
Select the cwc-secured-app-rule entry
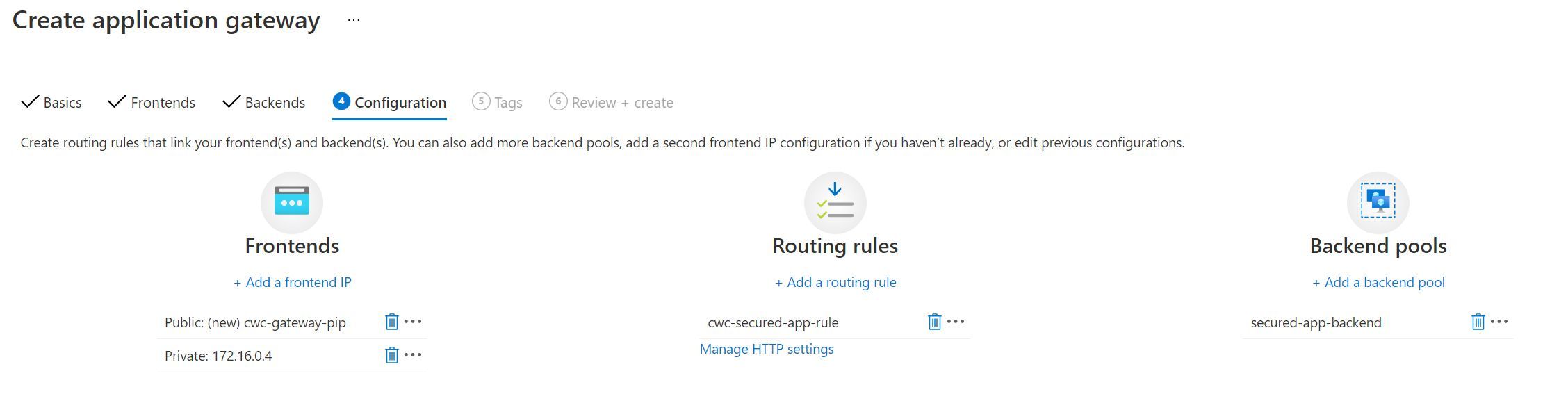click(x=773, y=322)
